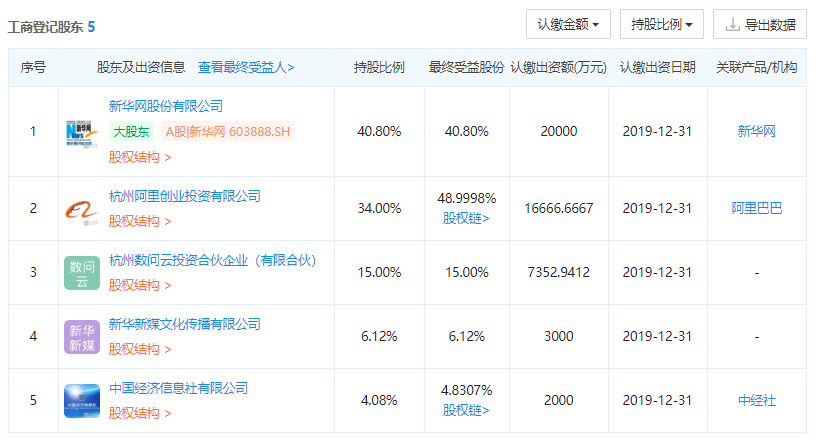Click the 序号 column header
This screenshot has width=821, height=447.
33,67
